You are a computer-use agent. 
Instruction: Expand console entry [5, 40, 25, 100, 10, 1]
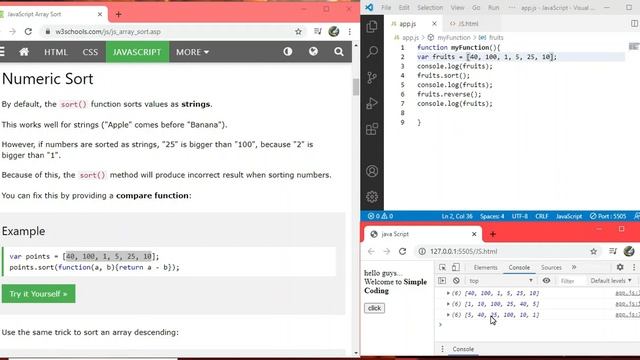tap(448, 315)
